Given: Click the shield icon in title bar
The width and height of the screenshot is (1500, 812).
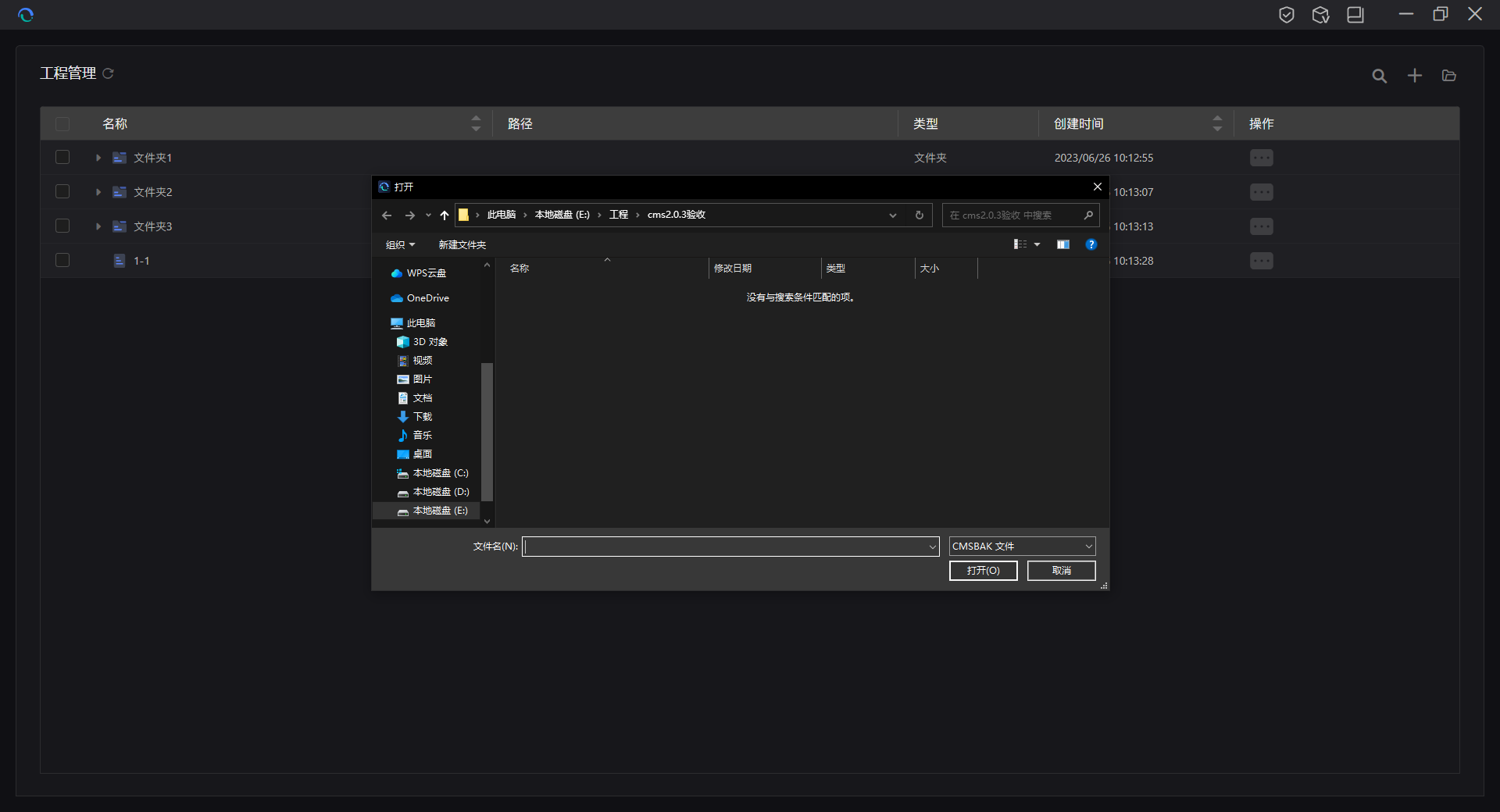Looking at the screenshot, I should click(1286, 15).
